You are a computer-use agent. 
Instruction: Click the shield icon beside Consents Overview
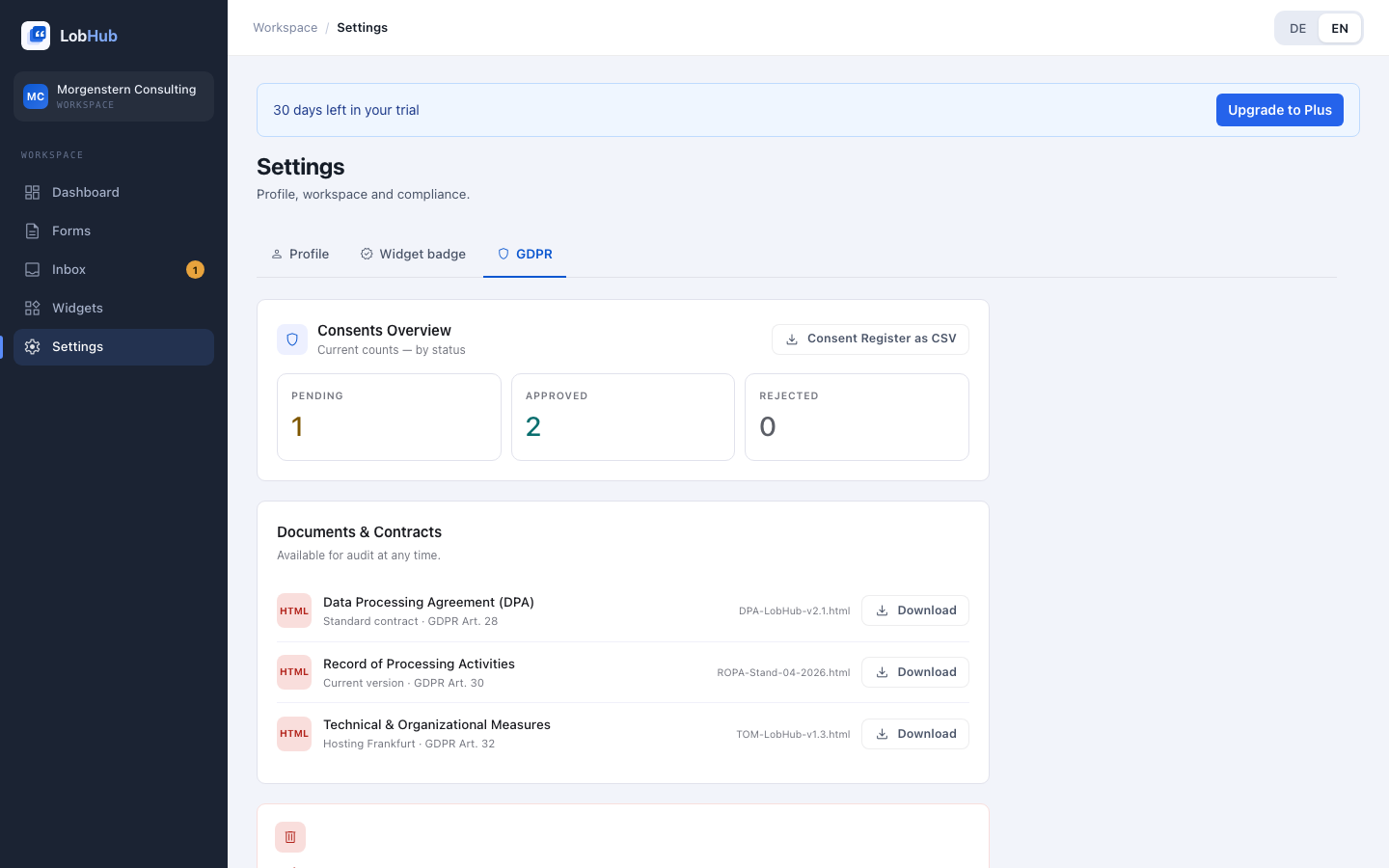pos(292,339)
